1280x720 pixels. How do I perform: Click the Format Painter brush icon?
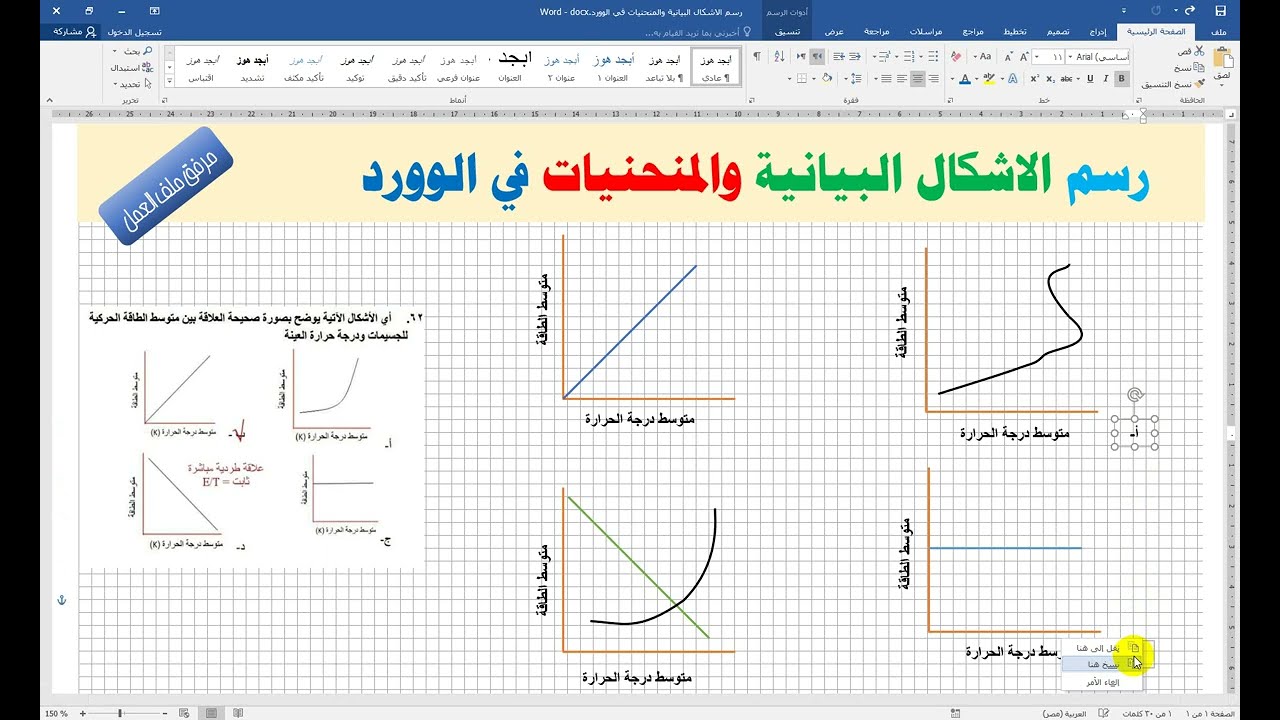1200,84
